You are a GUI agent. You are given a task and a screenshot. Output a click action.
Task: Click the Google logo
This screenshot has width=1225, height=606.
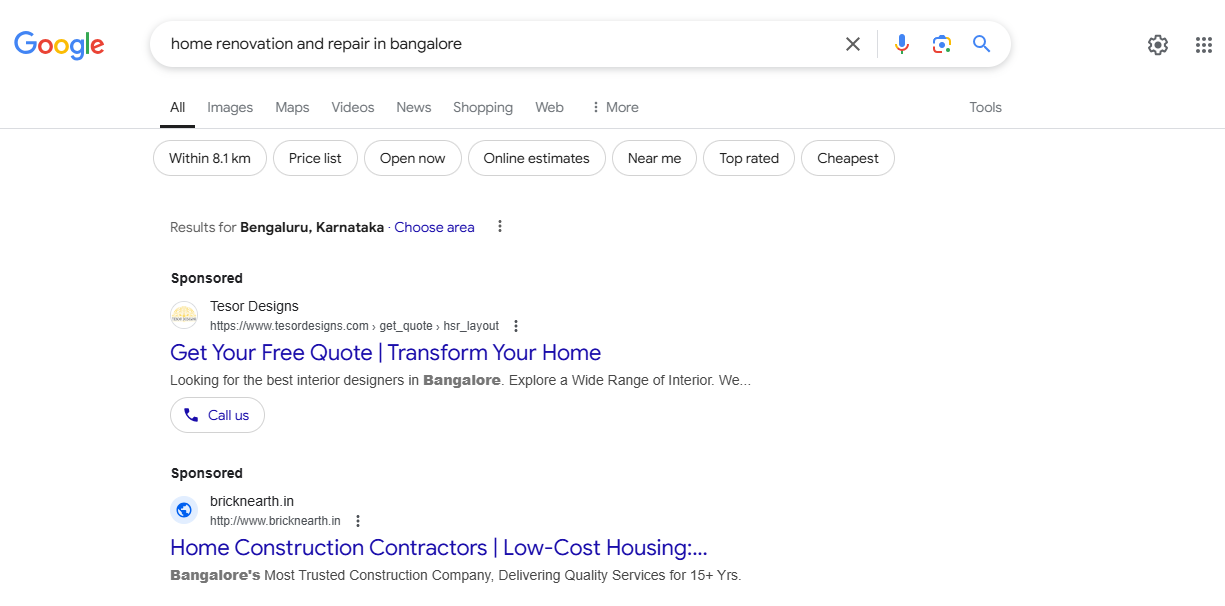59,44
